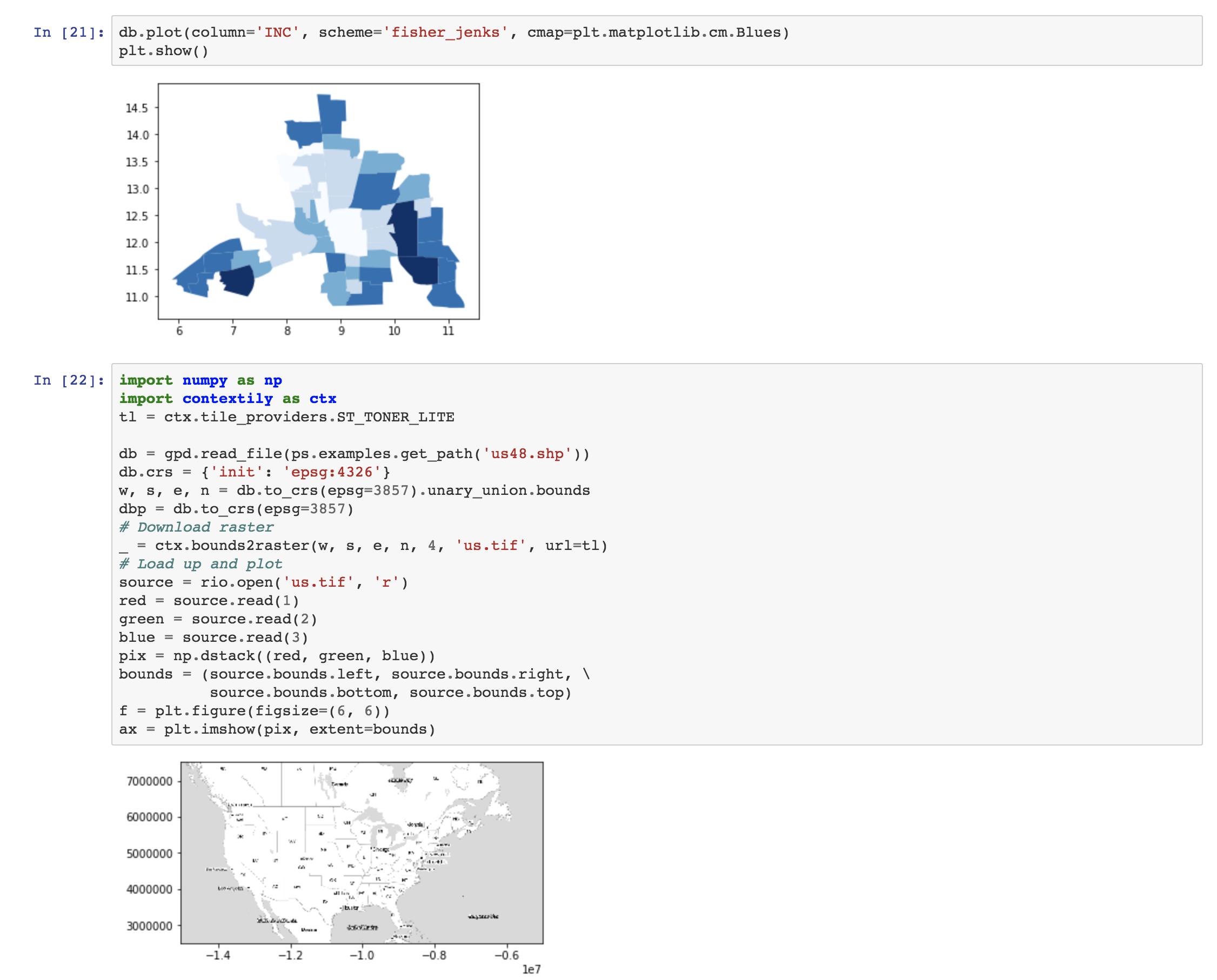The height and width of the screenshot is (980, 1217).
Task: Click the In [22] cell prompt
Action: tap(69, 380)
